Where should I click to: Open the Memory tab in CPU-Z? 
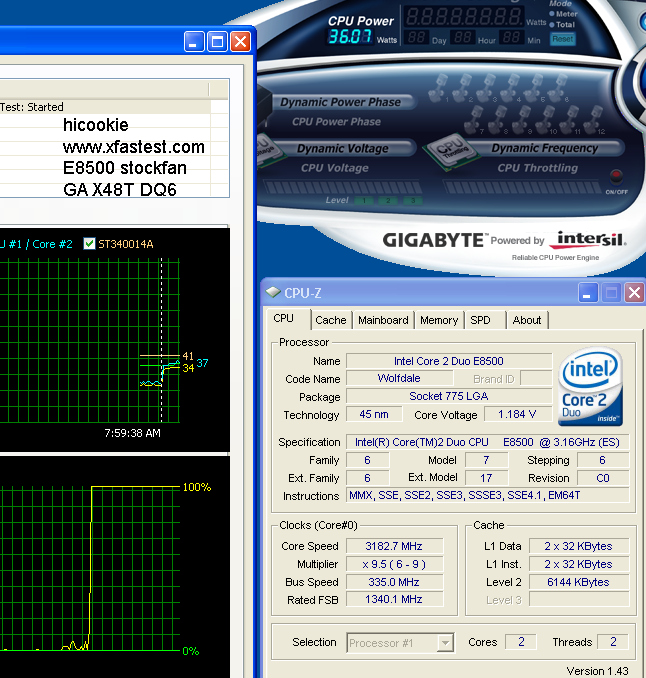tap(439, 320)
